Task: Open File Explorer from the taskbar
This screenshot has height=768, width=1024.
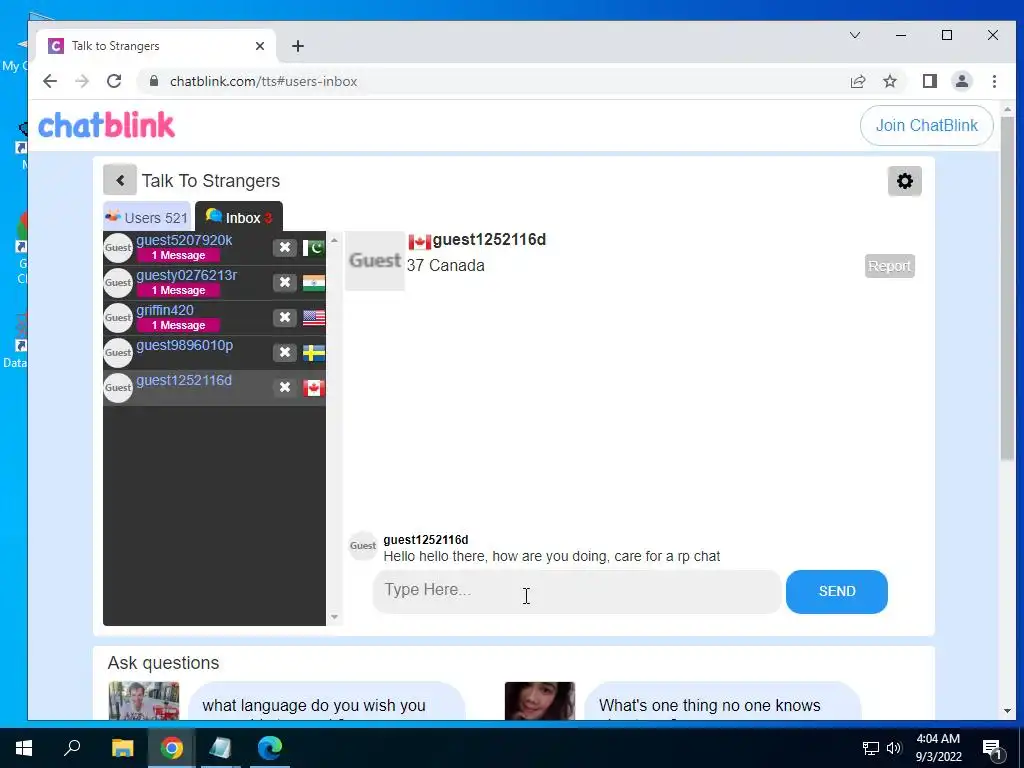Action: pos(122,748)
